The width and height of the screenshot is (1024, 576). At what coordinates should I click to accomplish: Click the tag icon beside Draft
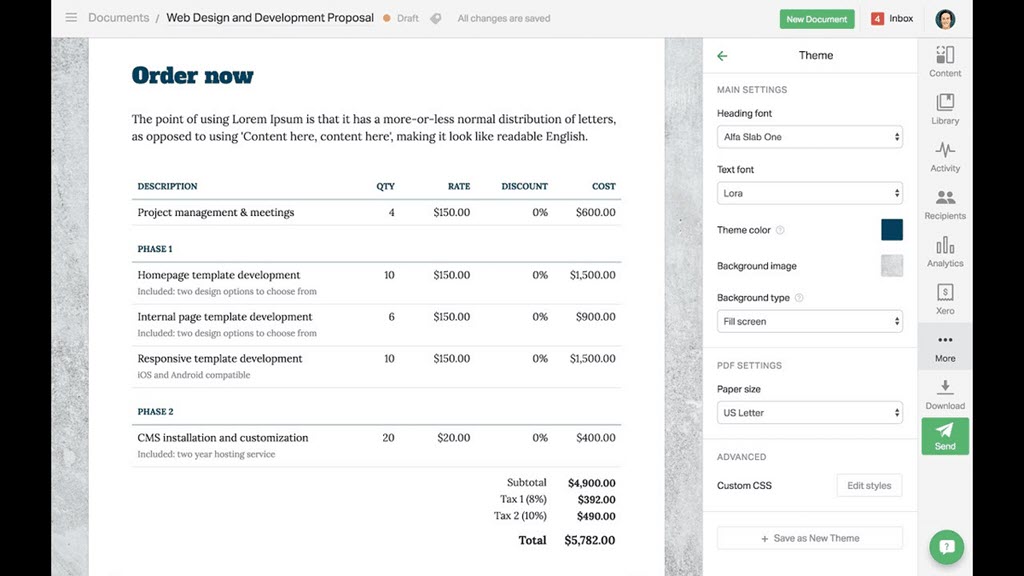coord(436,18)
